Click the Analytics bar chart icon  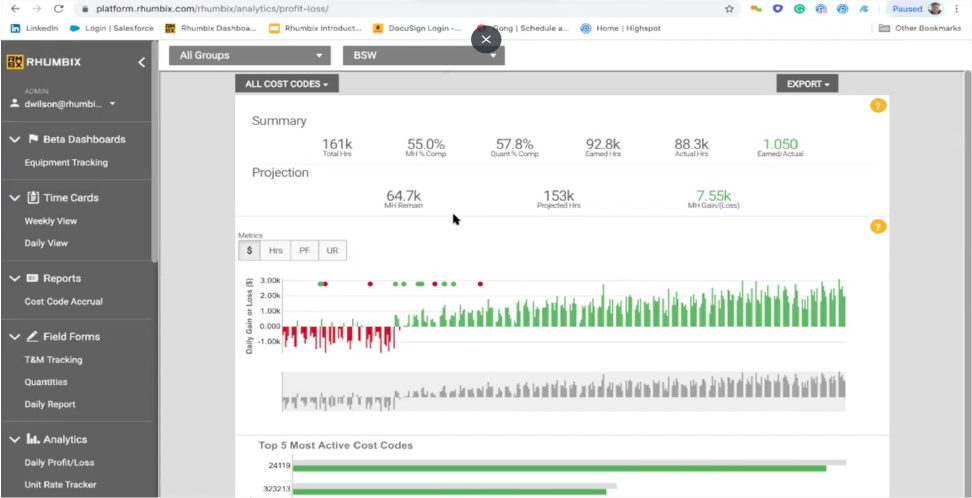point(32,438)
